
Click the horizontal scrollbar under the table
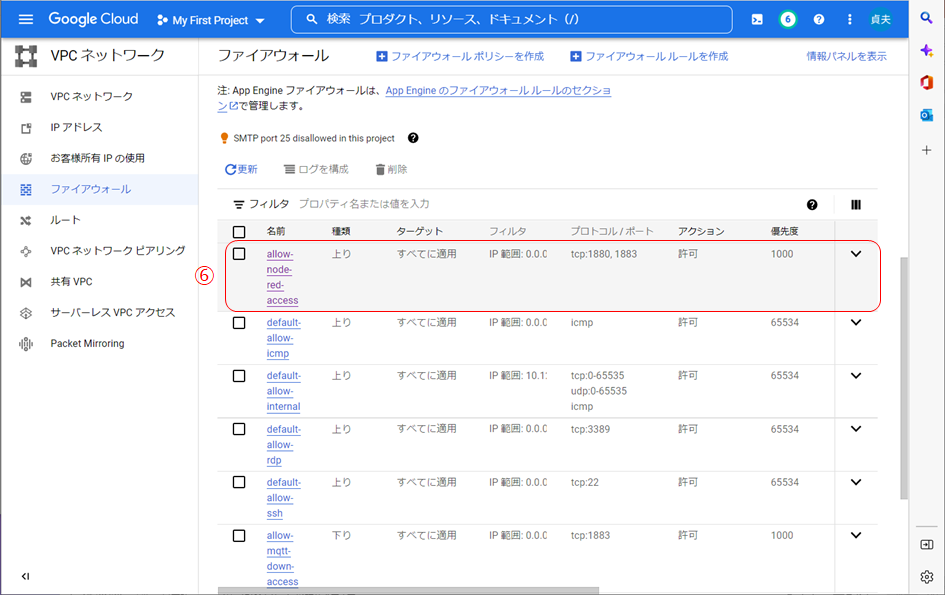pos(400,590)
